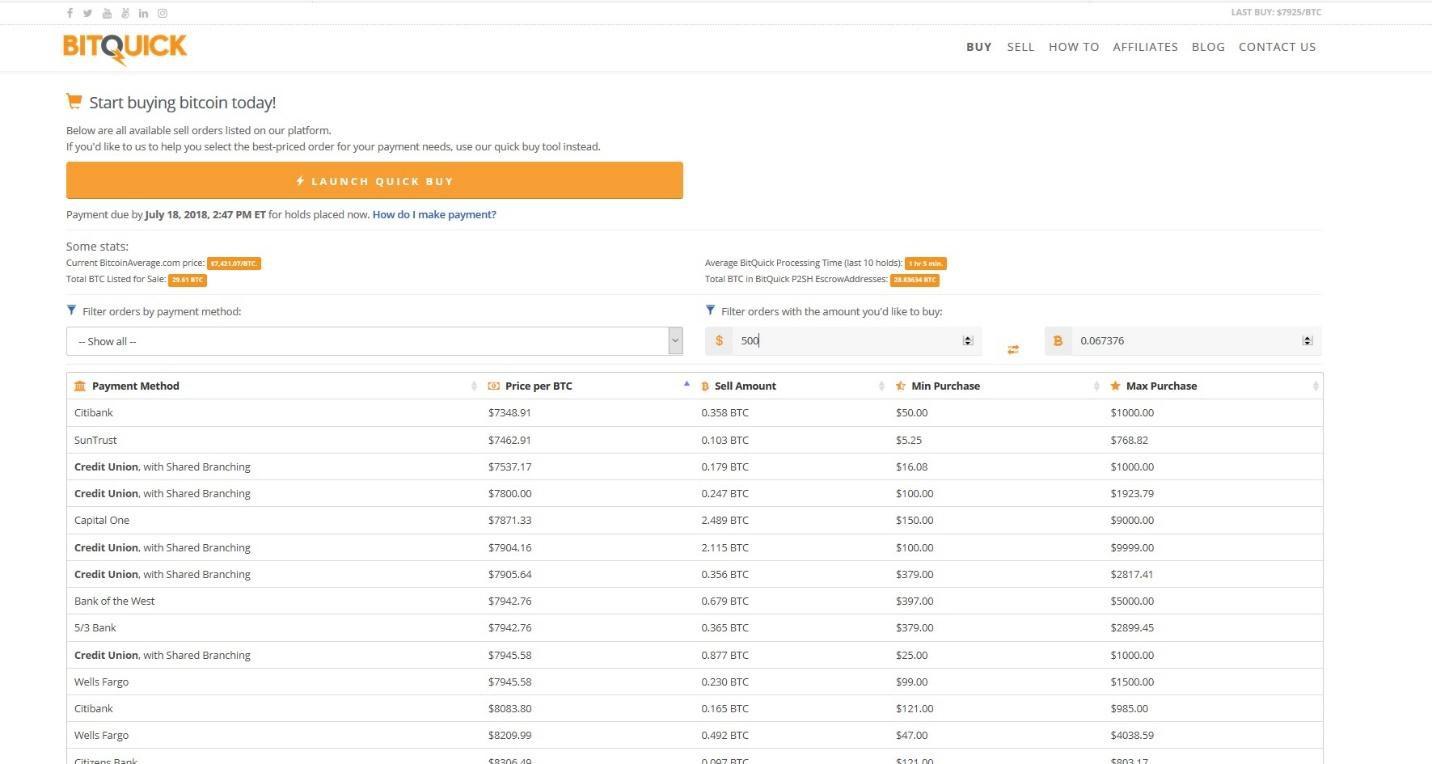Click the $7904.16 price cell
The width and height of the screenshot is (1432, 764).
pos(510,548)
